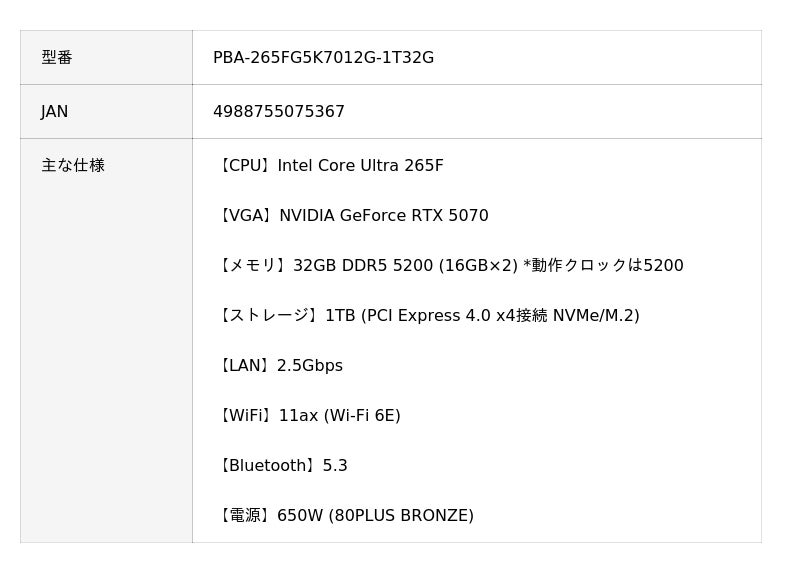Viewport: 800px width, 573px height.
Task: Select the 650W (80PLUS BRONZE) text
Action: pos(375,516)
